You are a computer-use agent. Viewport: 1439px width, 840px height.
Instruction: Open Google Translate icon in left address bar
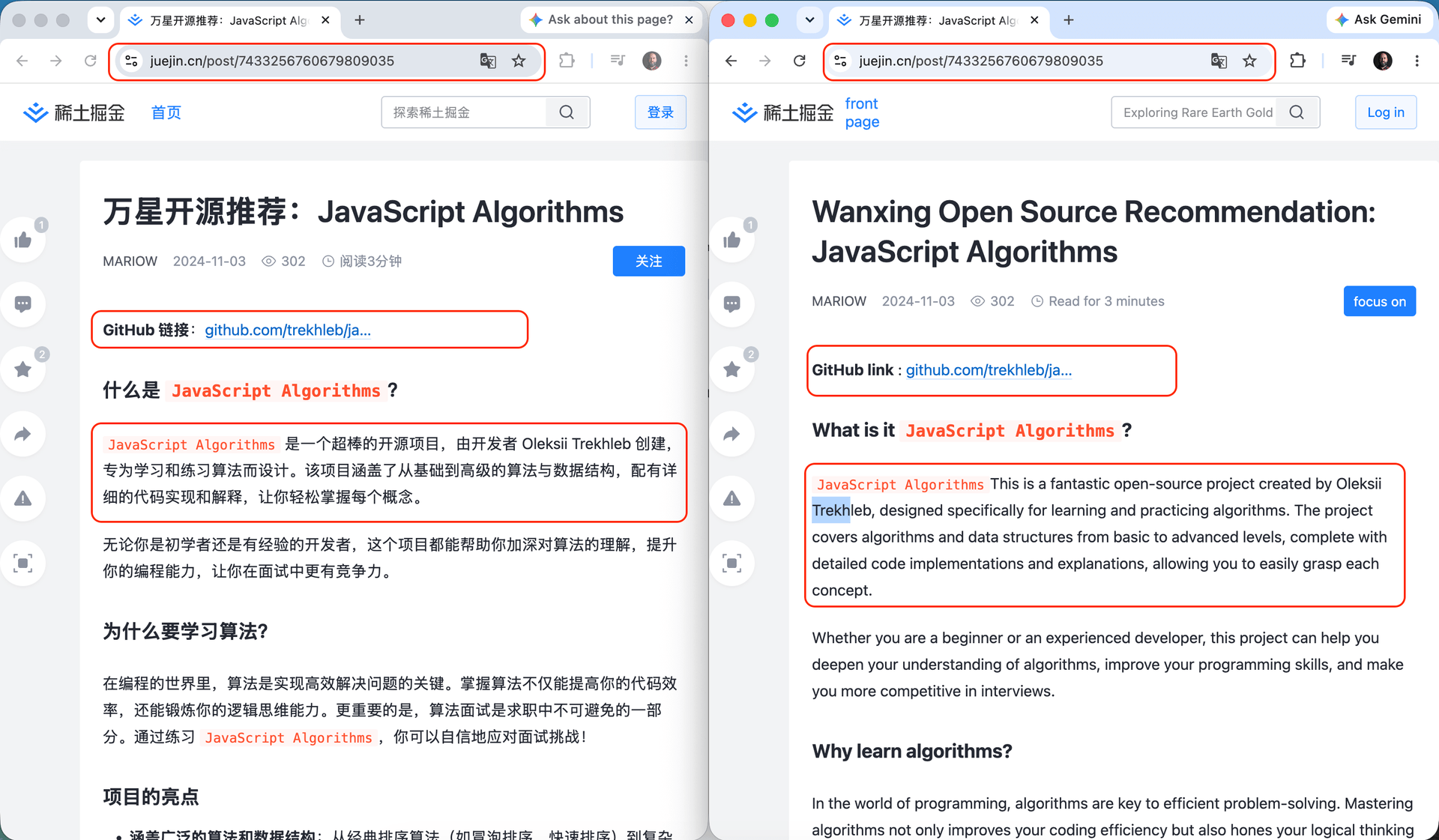pyautogui.click(x=488, y=61)
